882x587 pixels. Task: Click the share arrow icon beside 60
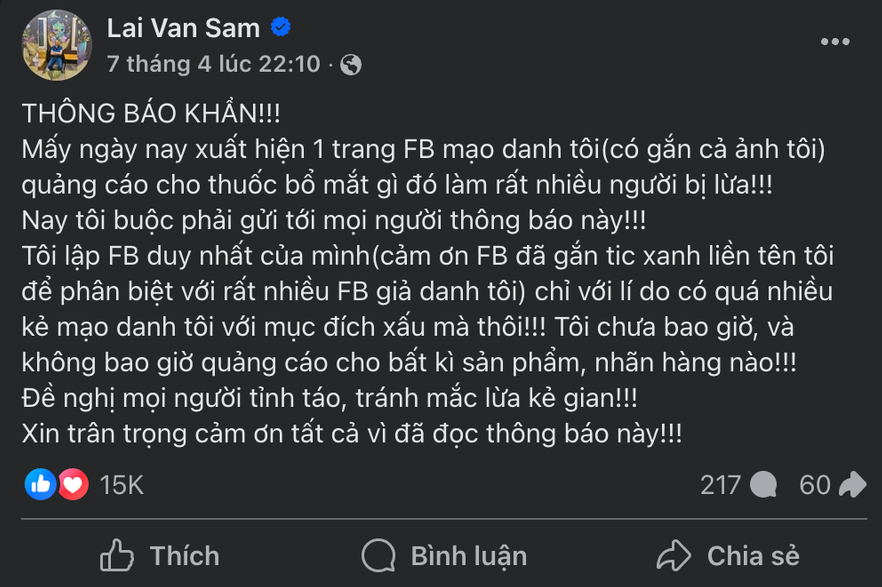pos(852,486)
